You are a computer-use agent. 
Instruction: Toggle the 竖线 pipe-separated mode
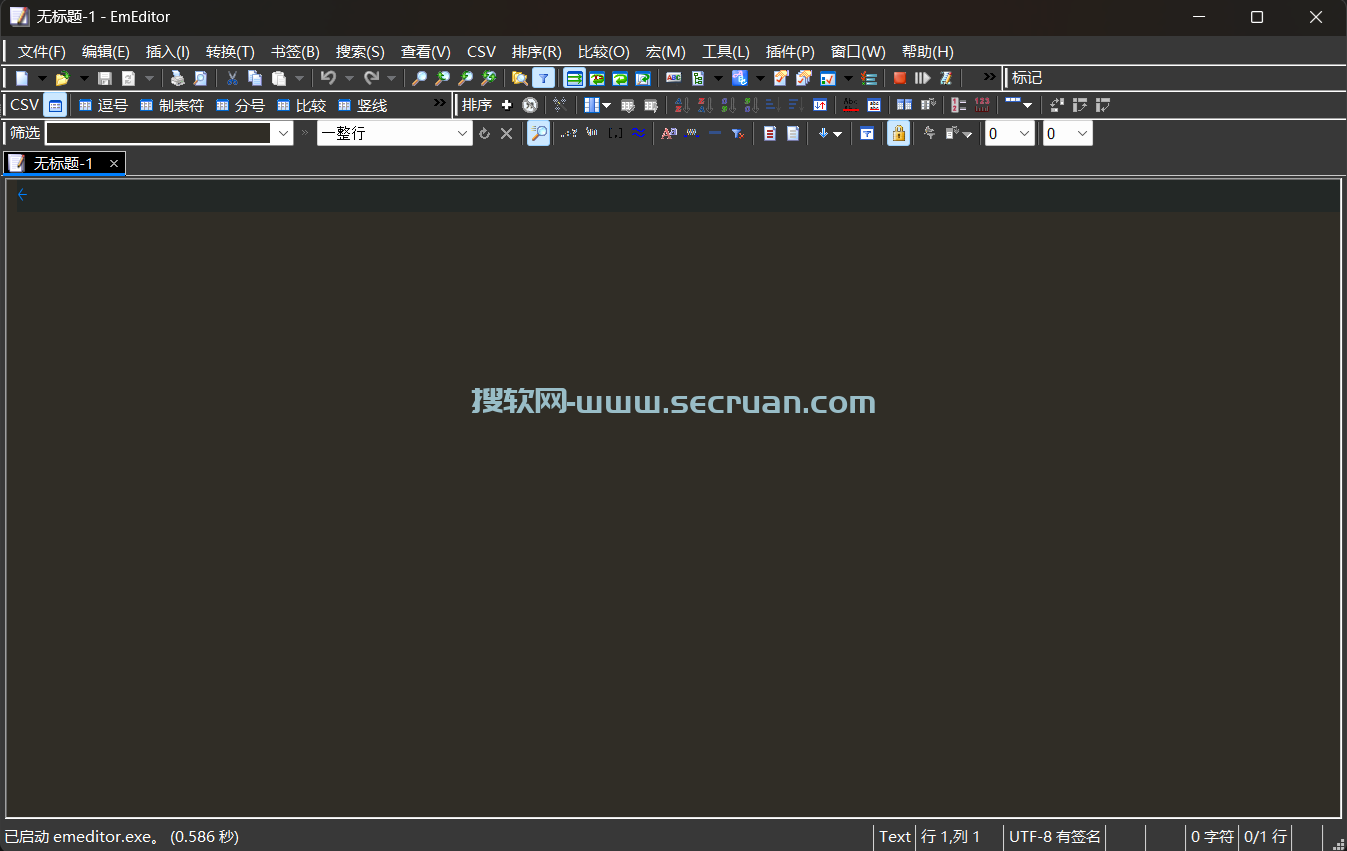coord(362,105)
